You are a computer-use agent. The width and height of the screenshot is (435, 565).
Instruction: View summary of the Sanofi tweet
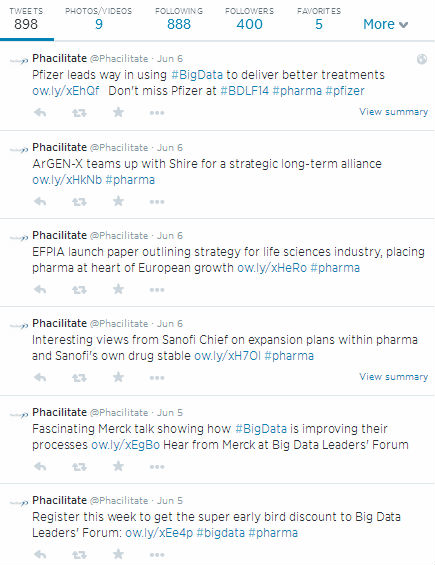(394, 377)
